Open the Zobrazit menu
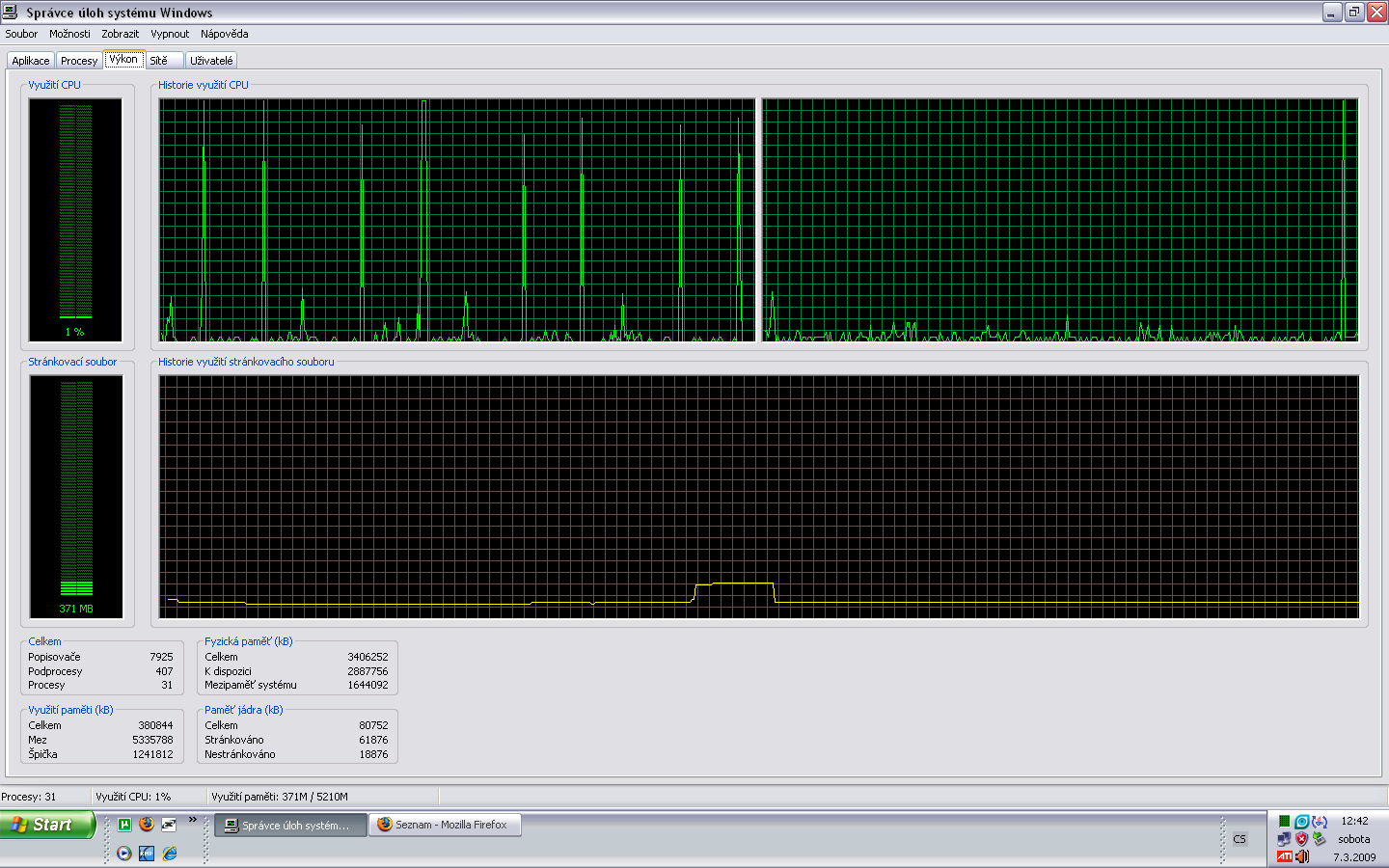The image size is (1389, 868). click(120, 34)
